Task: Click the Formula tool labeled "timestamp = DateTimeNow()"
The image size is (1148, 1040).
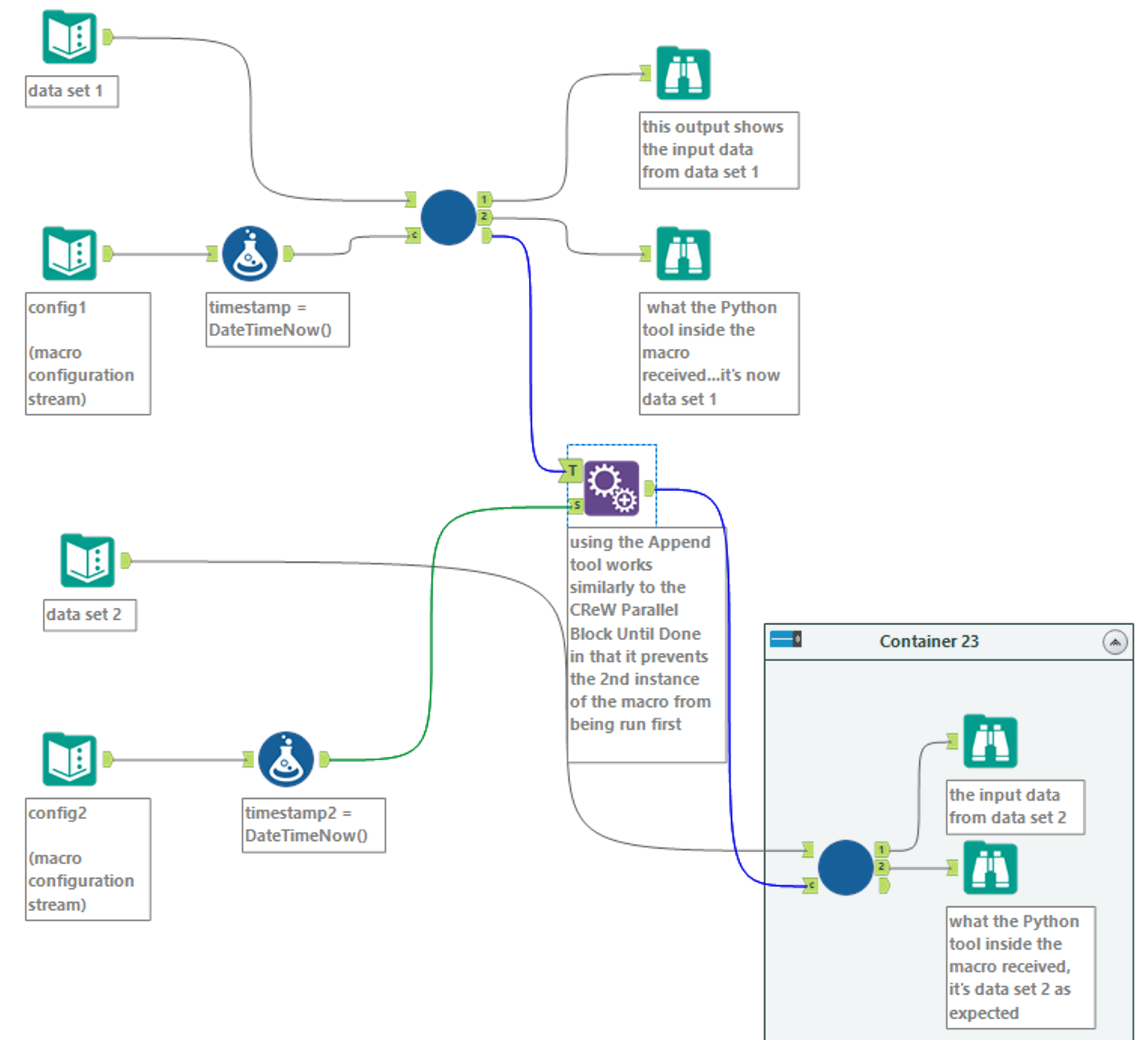Action: (x=249, y=253)
